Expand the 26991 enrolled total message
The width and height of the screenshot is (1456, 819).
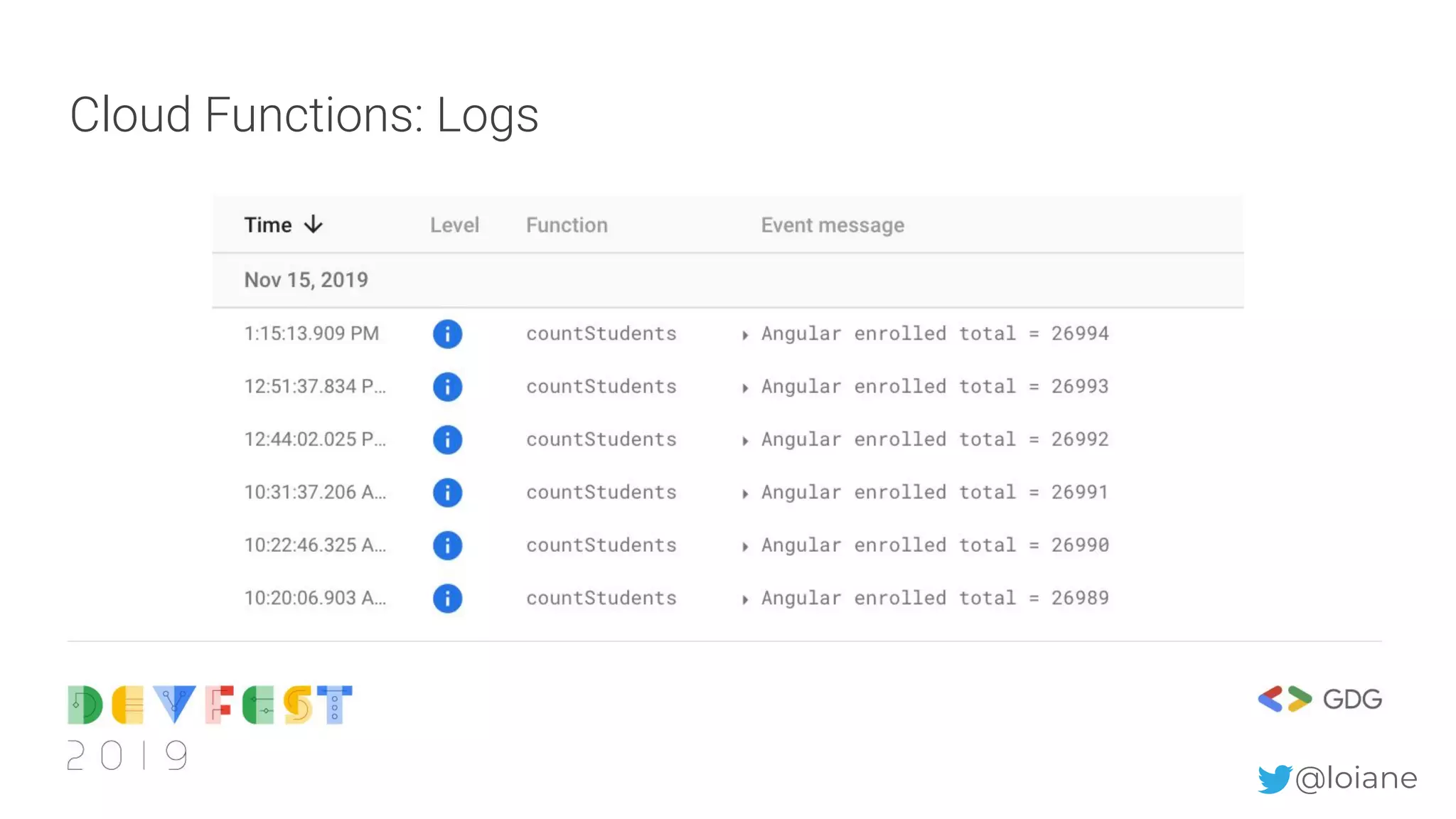(745, 494)
